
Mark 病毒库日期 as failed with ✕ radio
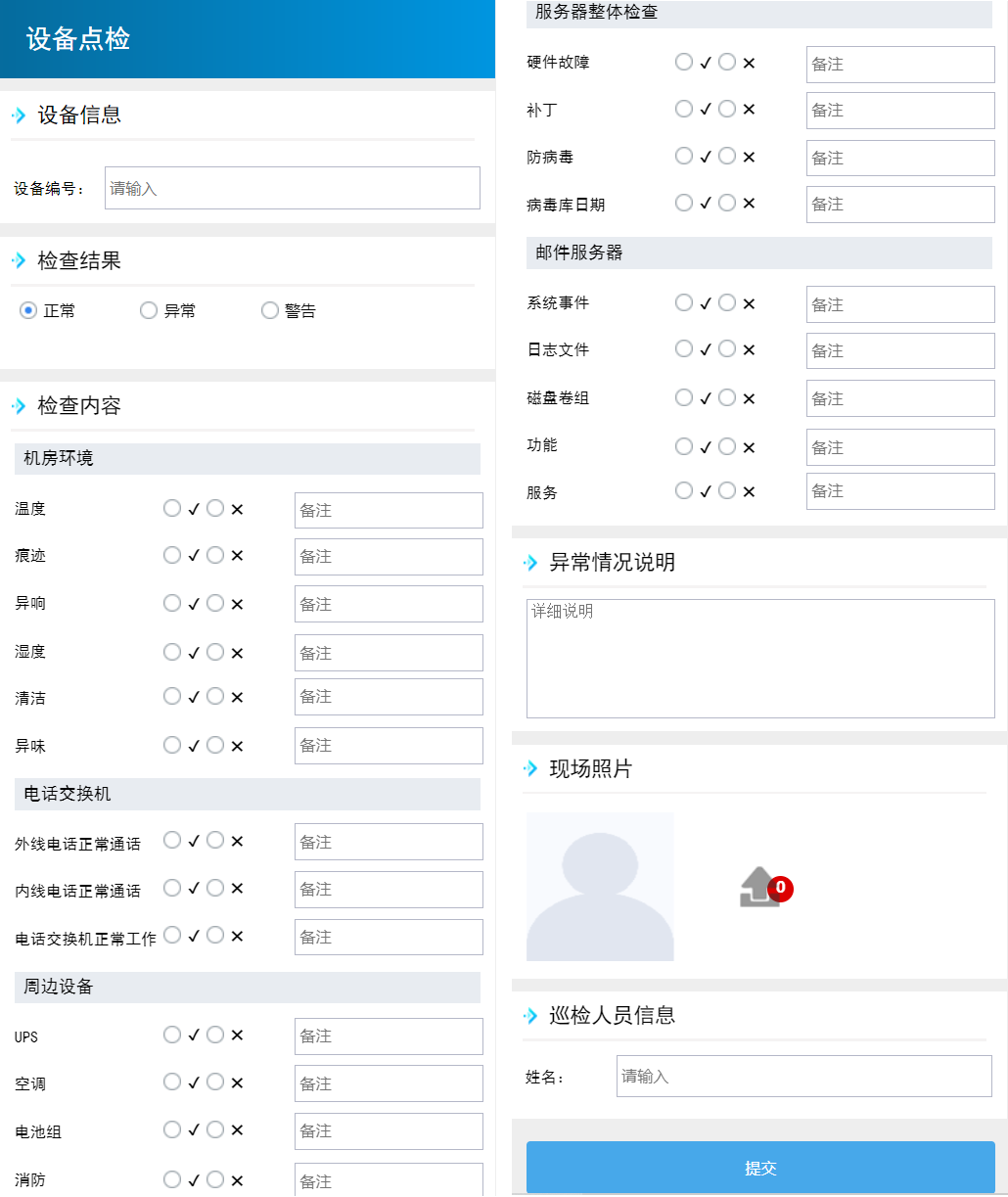pos(727,203)
